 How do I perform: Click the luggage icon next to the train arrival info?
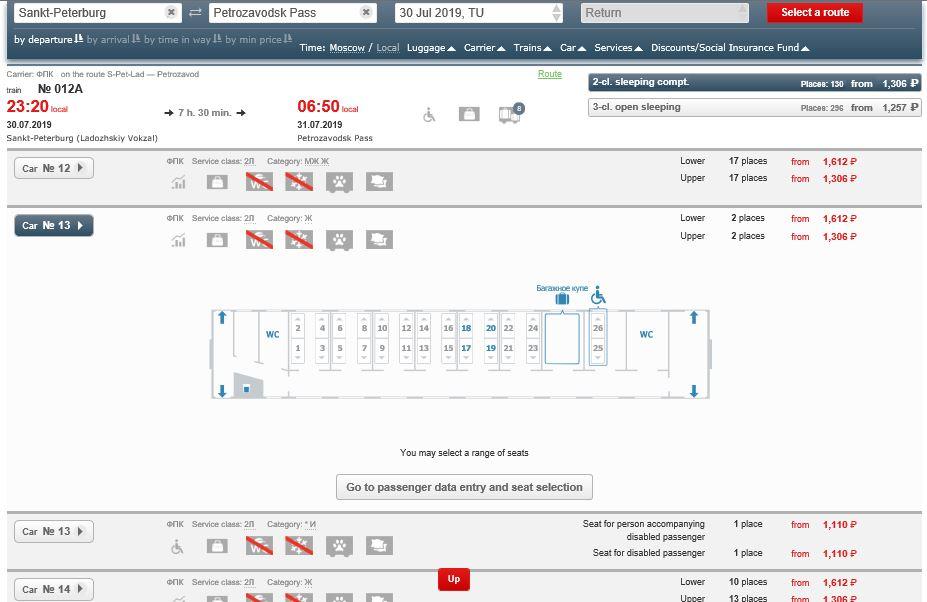(469, 114)
